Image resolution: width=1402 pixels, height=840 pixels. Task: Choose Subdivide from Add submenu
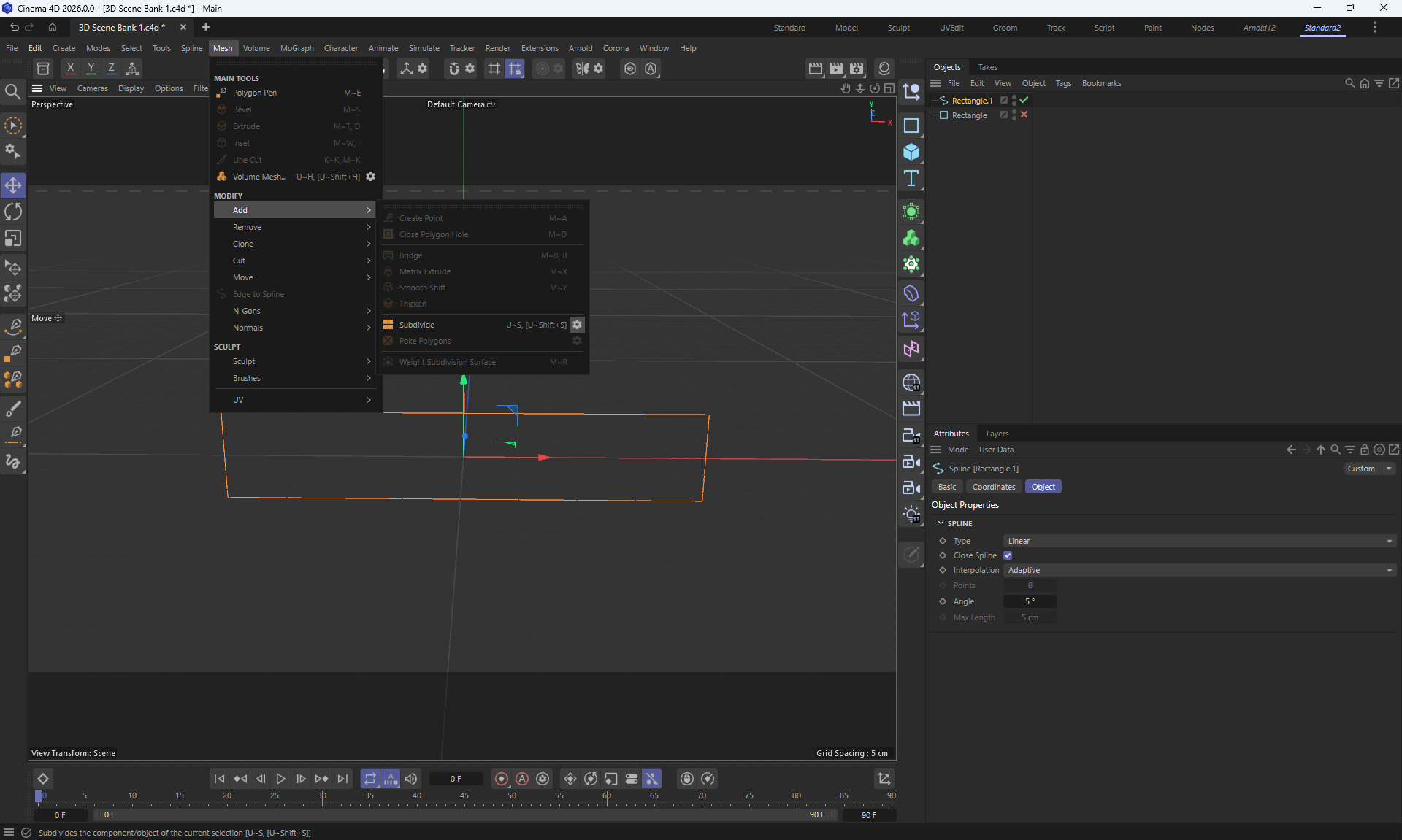click(x=417, y=325)
